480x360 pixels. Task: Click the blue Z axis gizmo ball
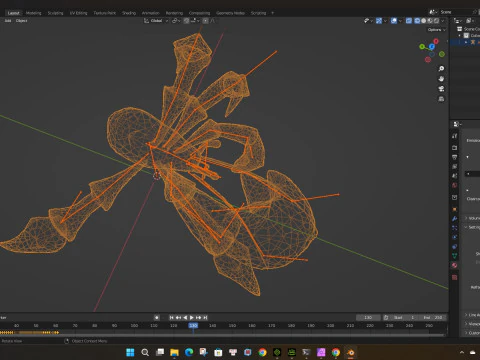tap(432, 47)
